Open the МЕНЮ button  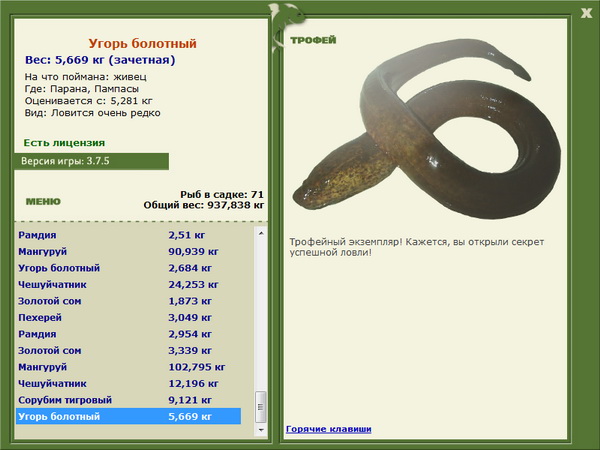43,201
